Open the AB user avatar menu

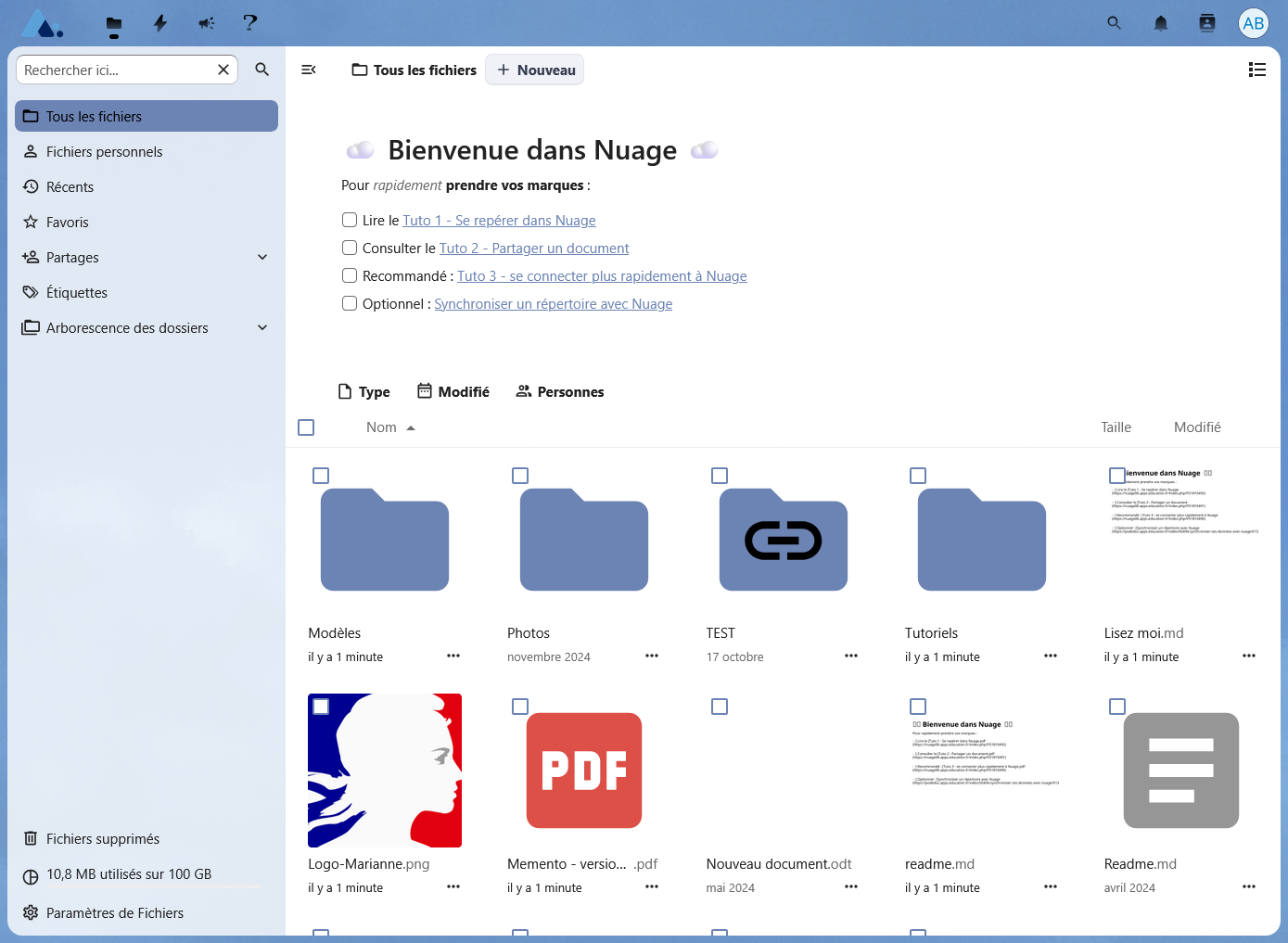1254,23
